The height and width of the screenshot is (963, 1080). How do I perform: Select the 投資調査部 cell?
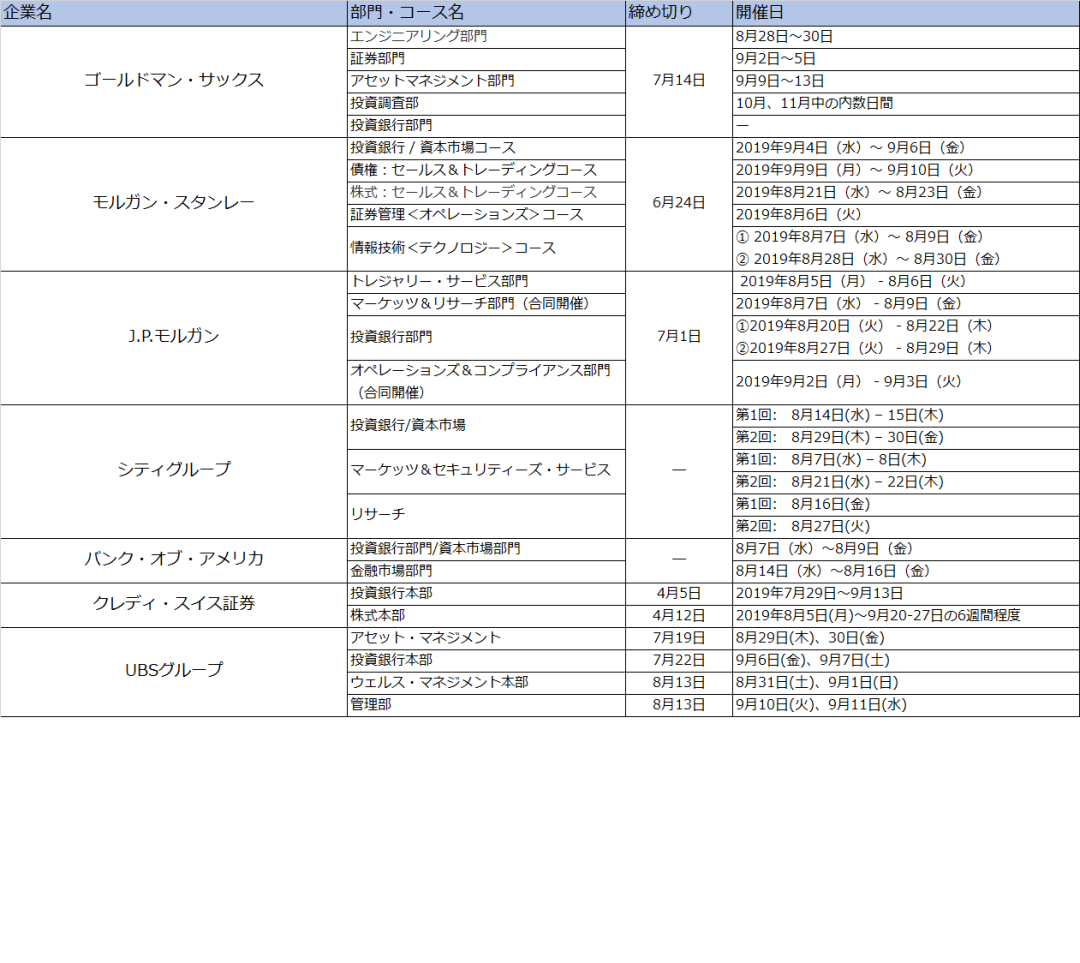coord(486,103)
